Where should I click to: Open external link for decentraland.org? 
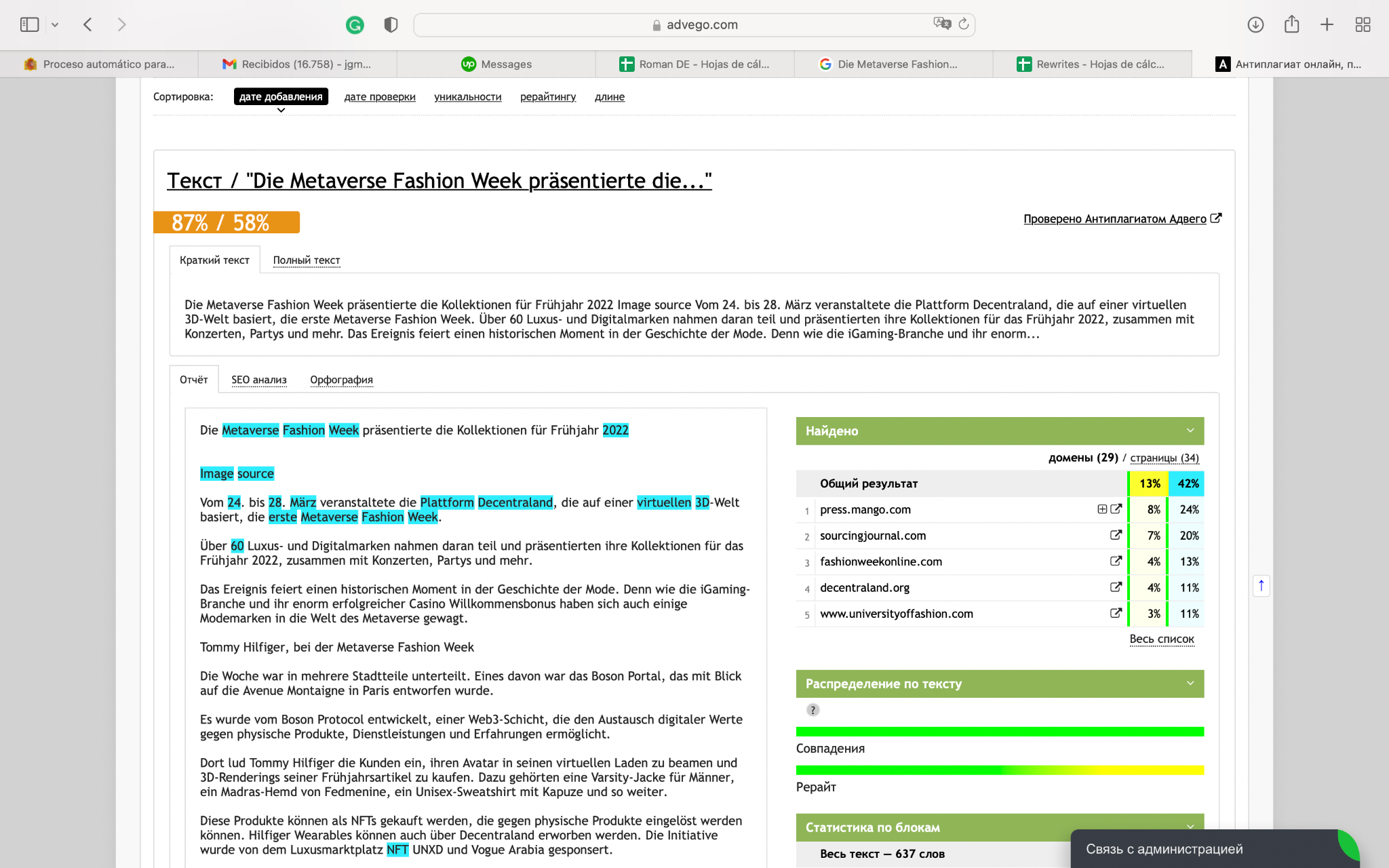pos(1116,587)
